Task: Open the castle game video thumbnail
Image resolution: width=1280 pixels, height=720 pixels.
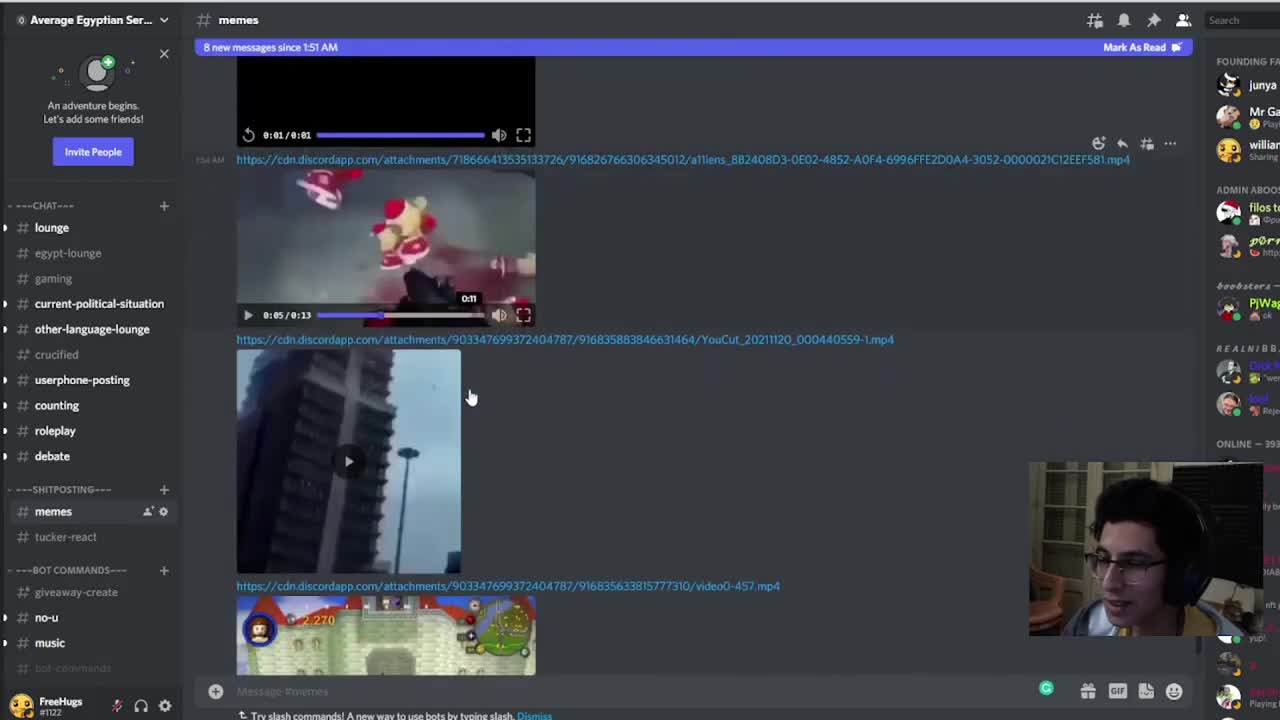Action: [386, 636]
